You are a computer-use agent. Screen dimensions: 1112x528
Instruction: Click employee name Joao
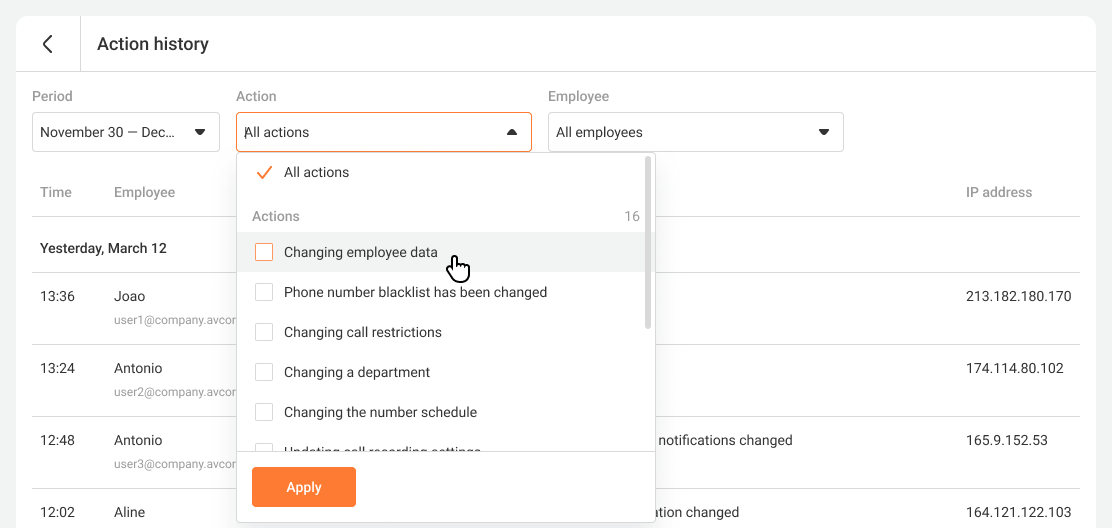(x=130, y=296)
